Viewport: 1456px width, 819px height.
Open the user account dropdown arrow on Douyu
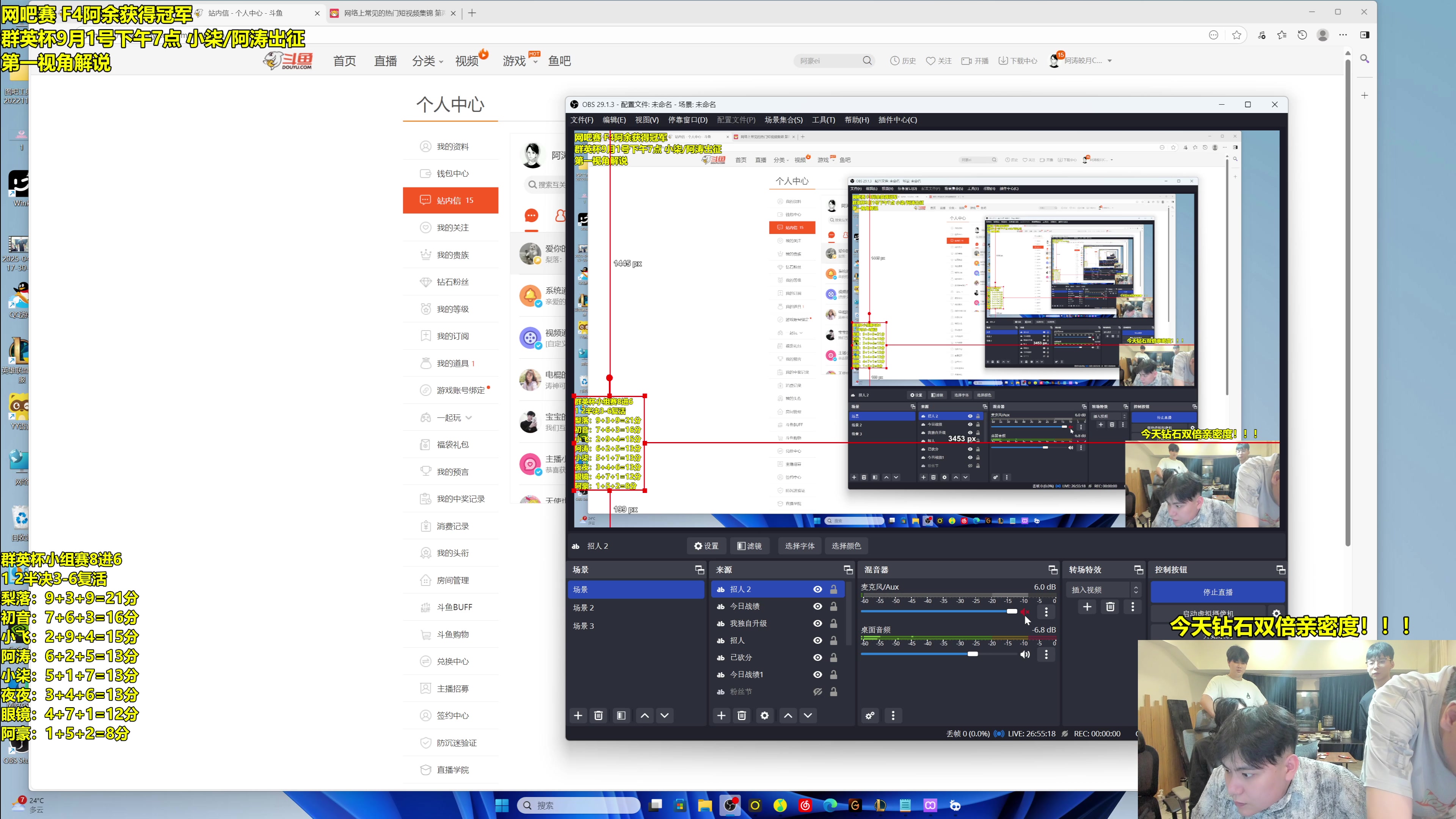(1109, 61)
